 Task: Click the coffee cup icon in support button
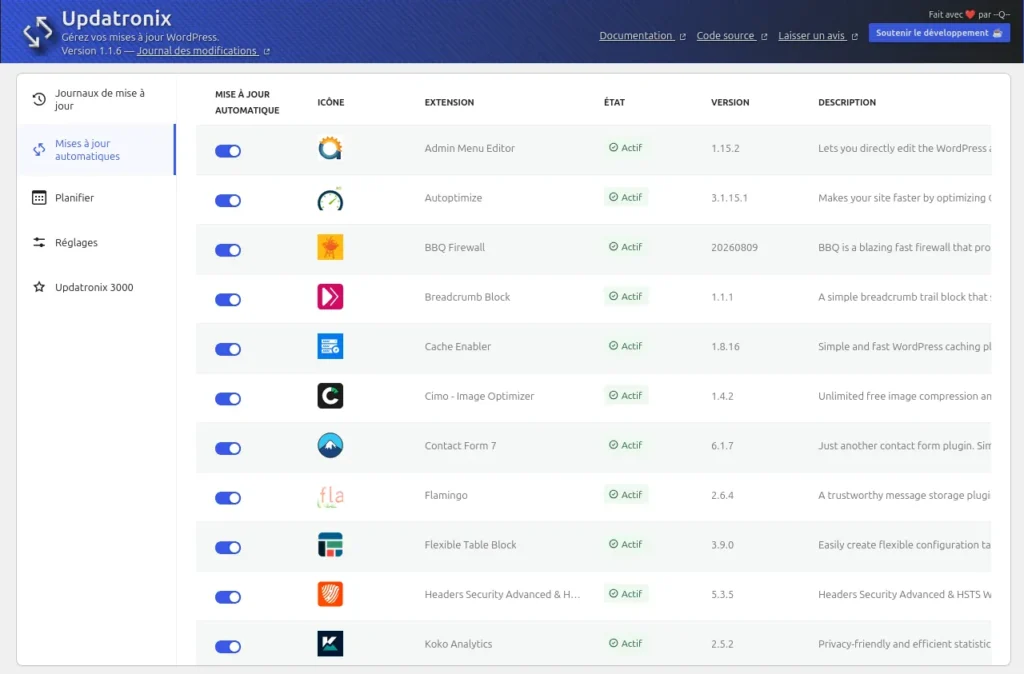click(x=997, y=33)
